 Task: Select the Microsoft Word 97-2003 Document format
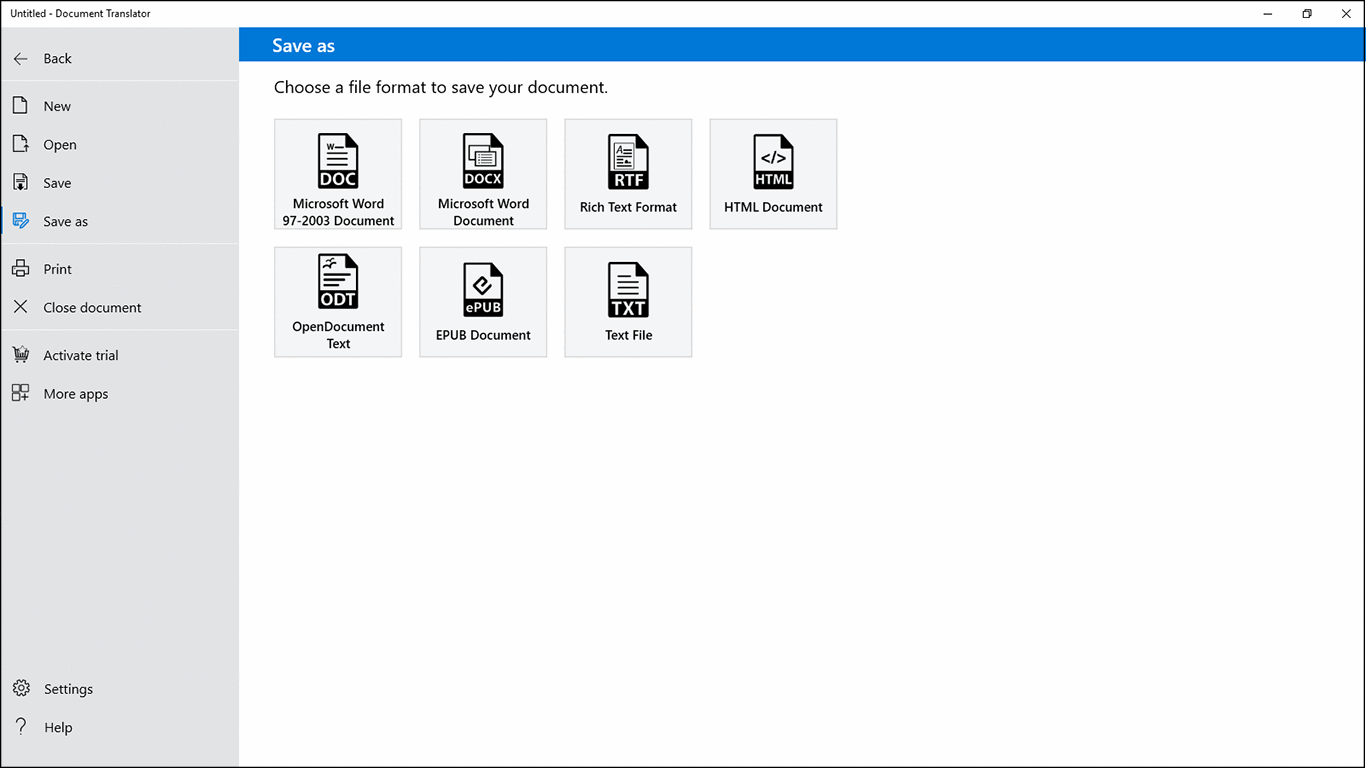pos(338,174)
